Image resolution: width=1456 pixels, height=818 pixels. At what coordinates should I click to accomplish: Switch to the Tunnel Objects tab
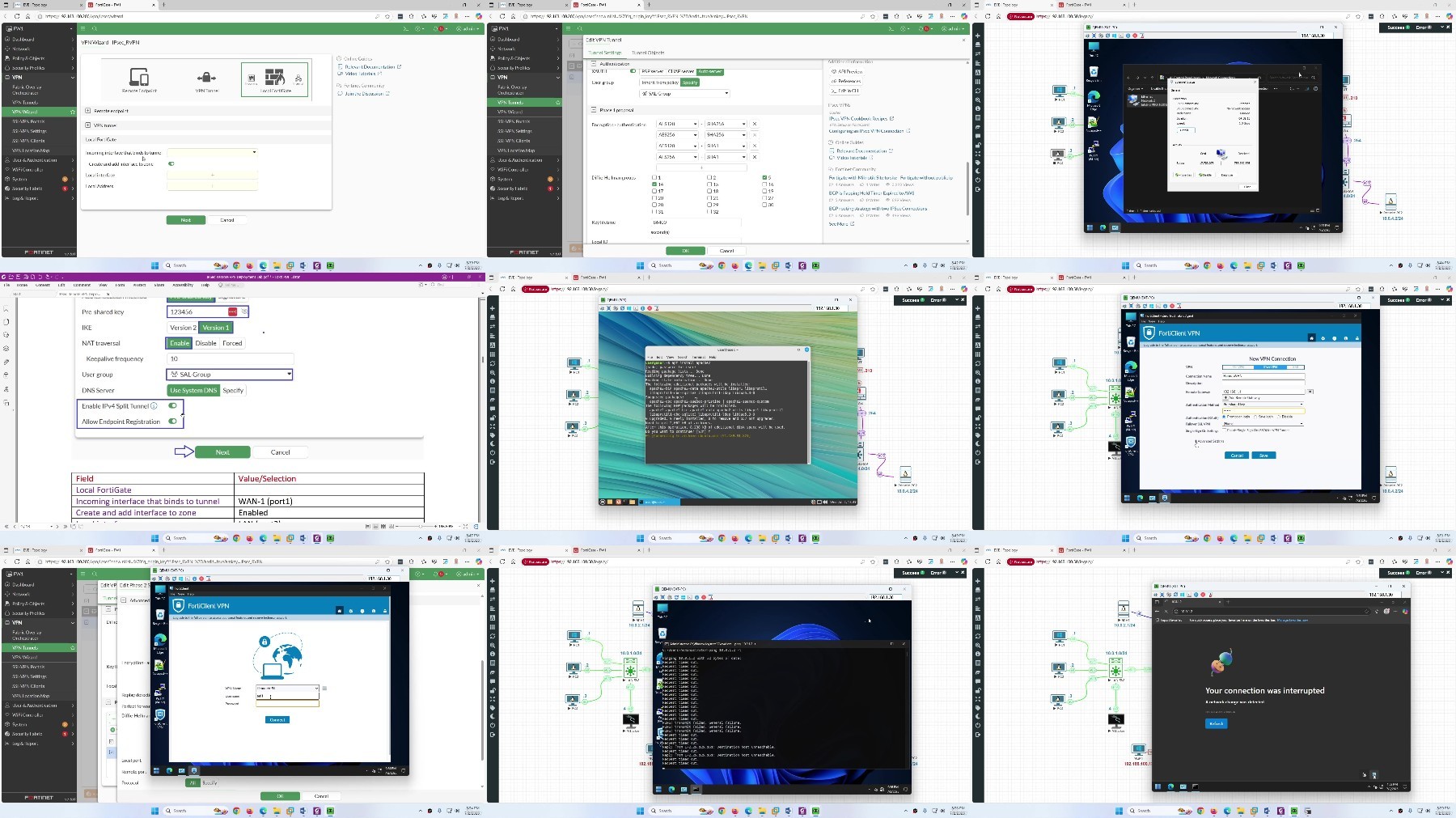648,53
